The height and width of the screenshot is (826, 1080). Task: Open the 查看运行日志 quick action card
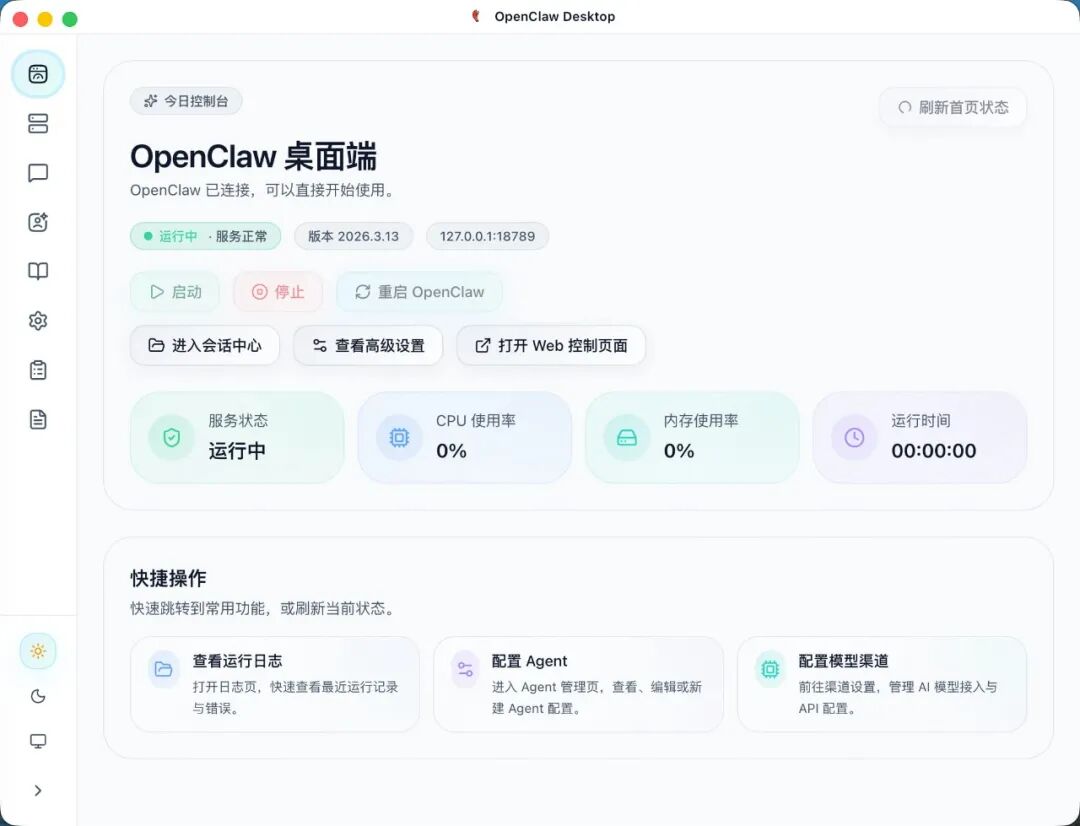(275, 684)
